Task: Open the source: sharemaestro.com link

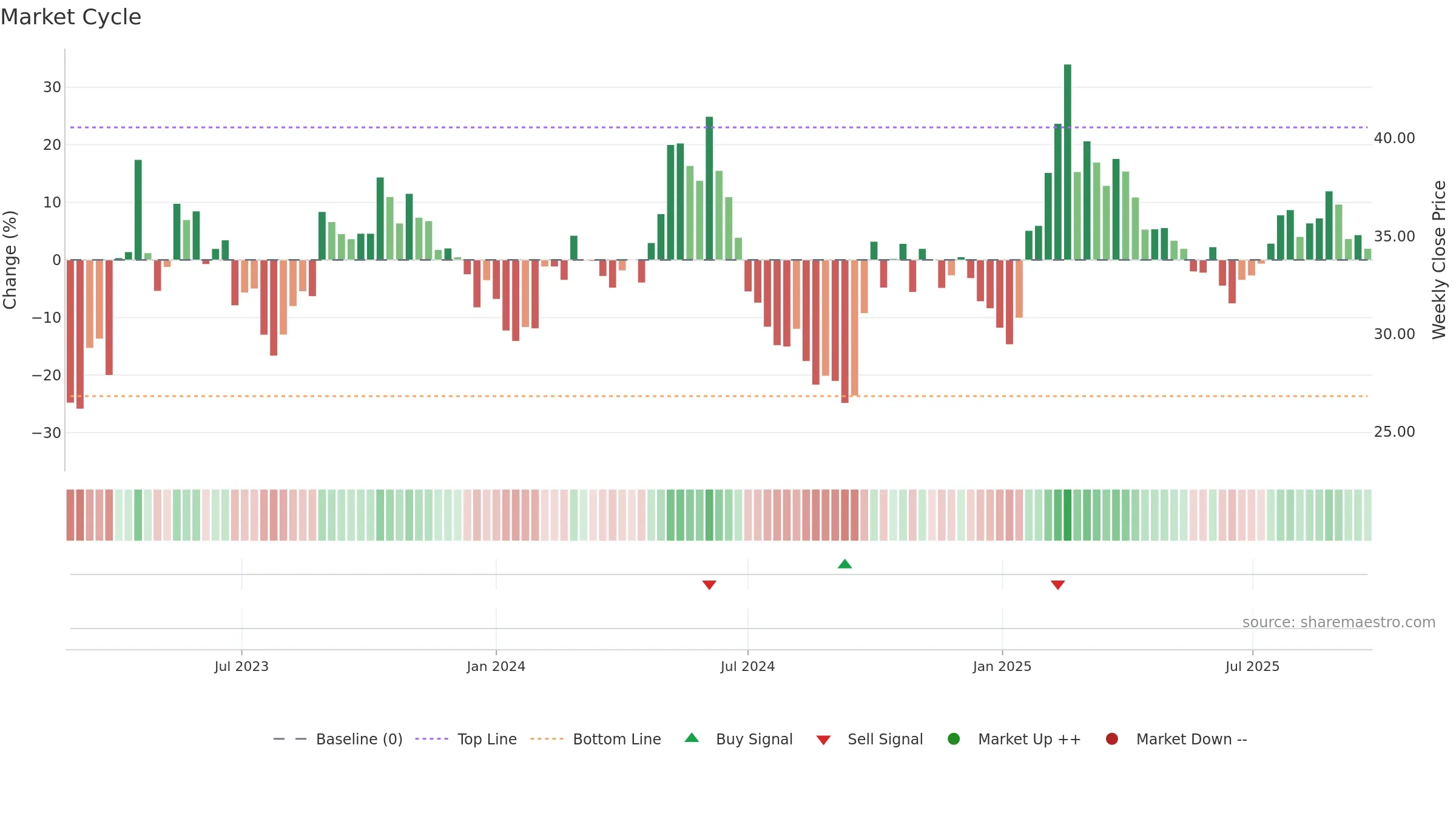Action: point(1339,622)
